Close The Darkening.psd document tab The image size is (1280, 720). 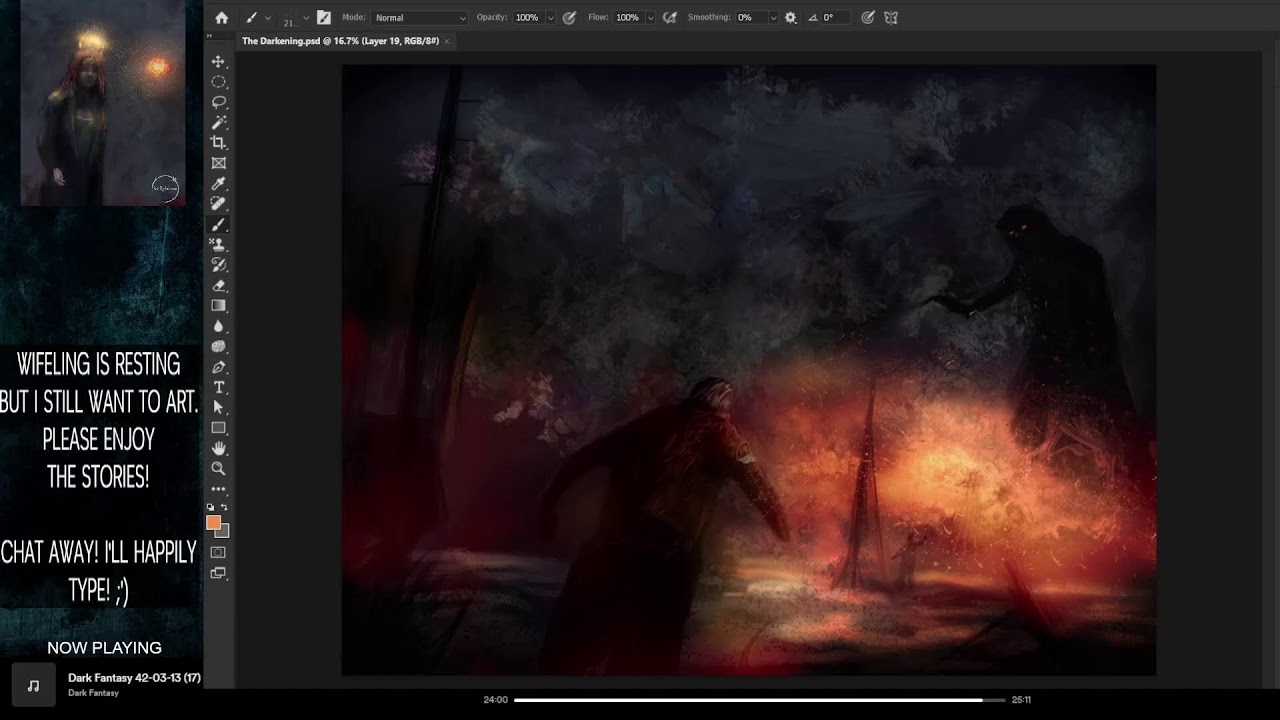point(447,41)
